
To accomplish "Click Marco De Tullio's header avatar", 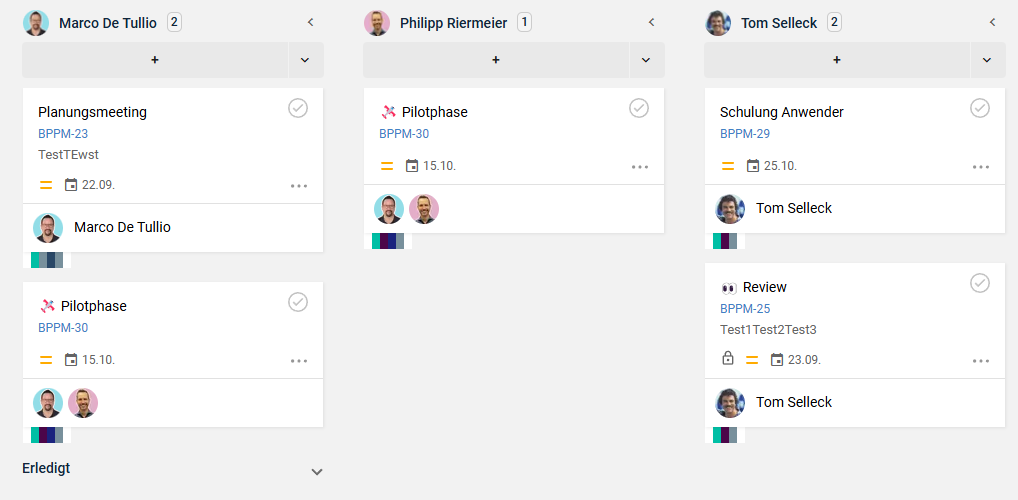I will 36,23.
